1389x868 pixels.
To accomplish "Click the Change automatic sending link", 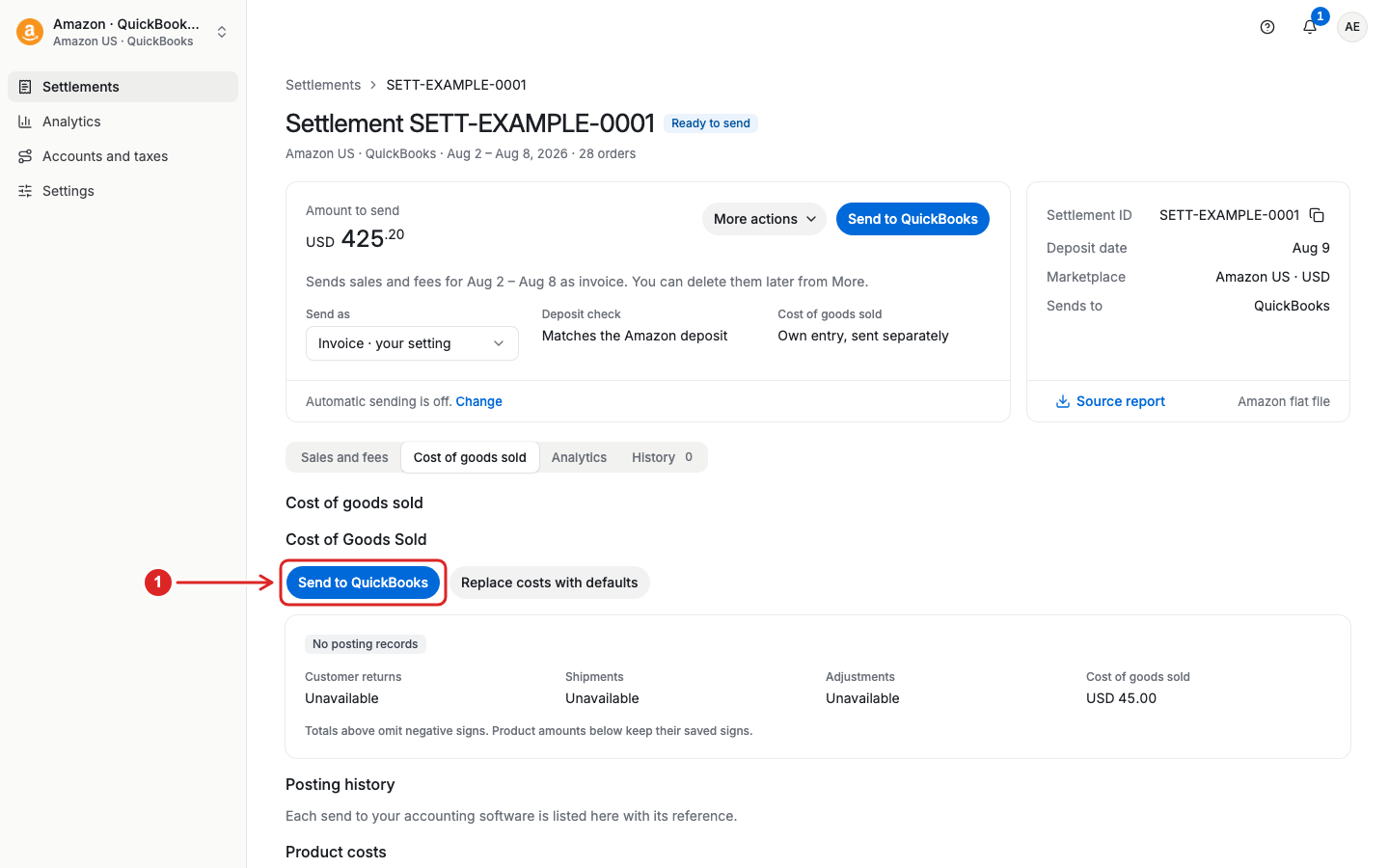I will click(478, 401).
